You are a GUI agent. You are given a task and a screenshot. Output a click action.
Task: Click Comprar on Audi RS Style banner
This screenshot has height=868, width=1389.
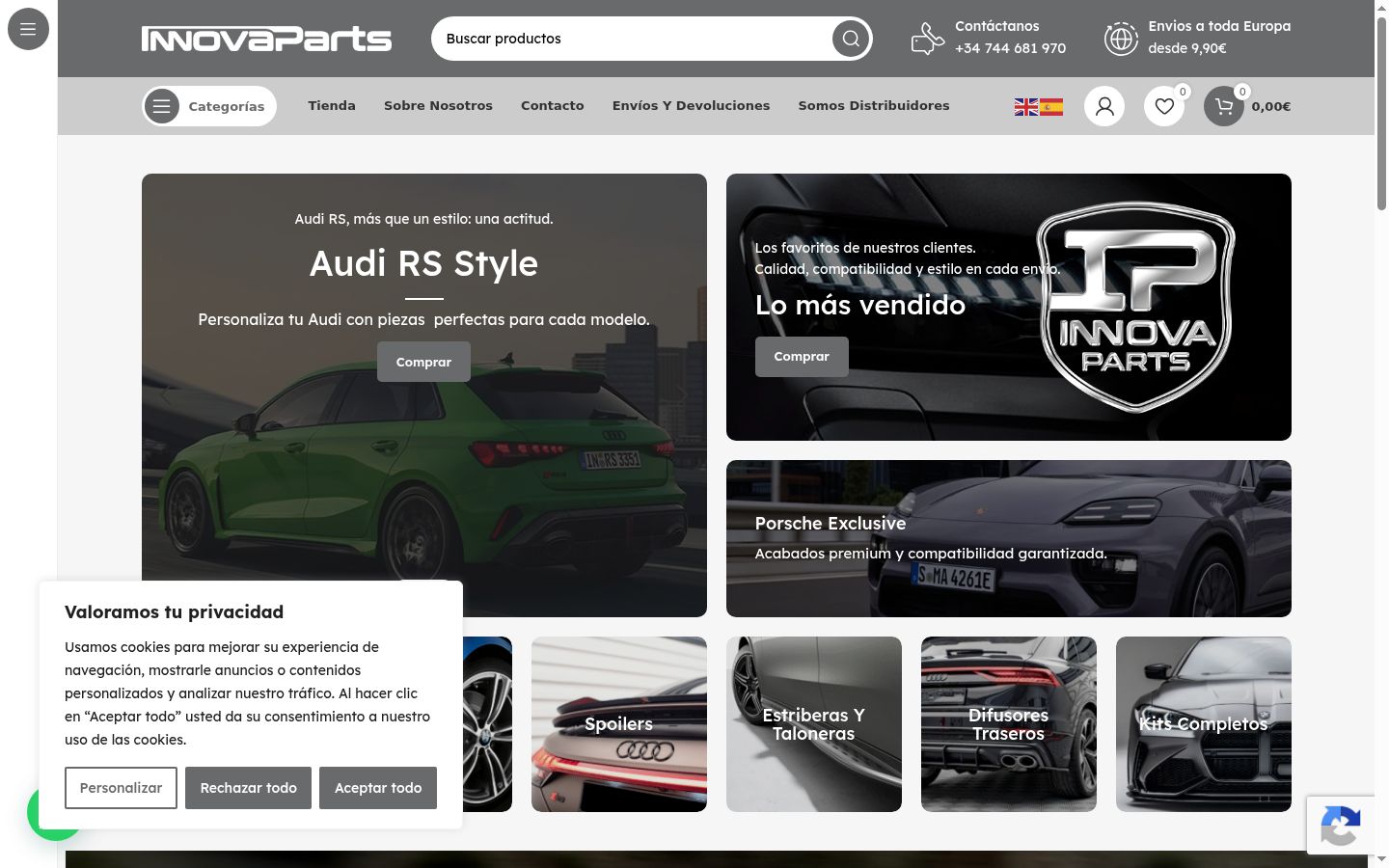click(x=423, y=362)
